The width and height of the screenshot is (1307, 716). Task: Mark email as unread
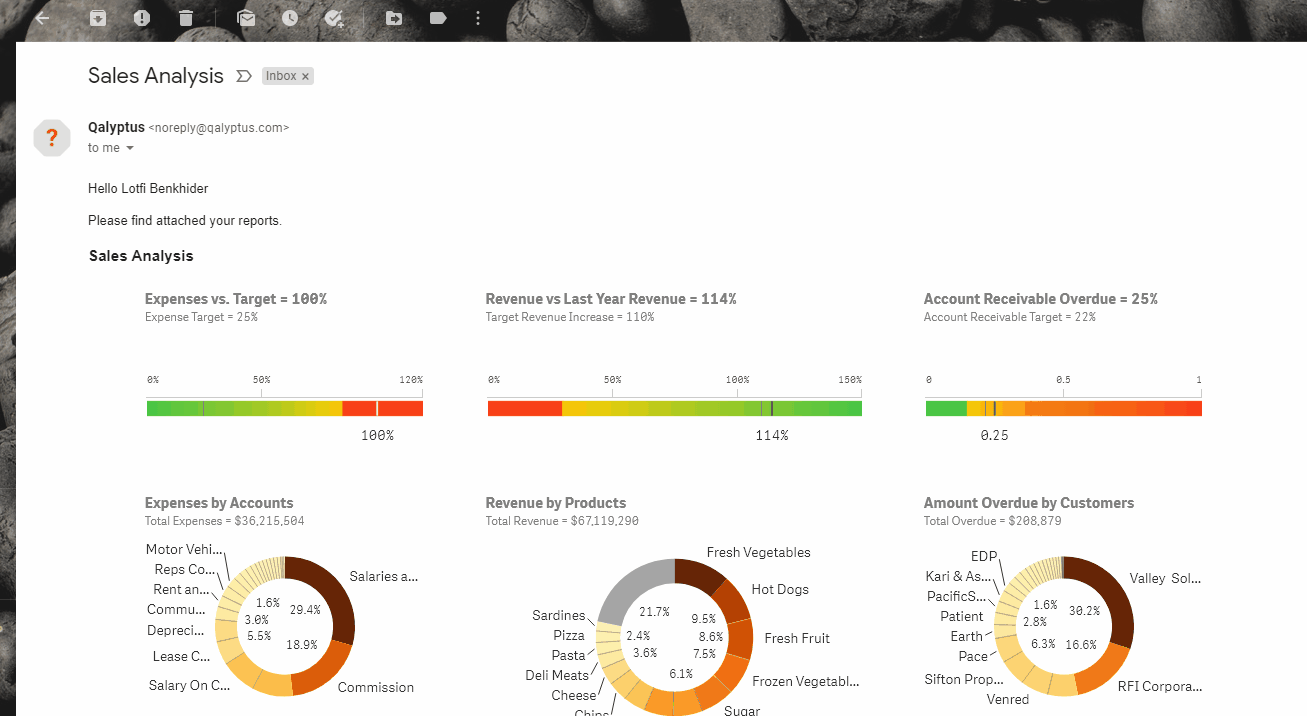(x=246, y=18)
